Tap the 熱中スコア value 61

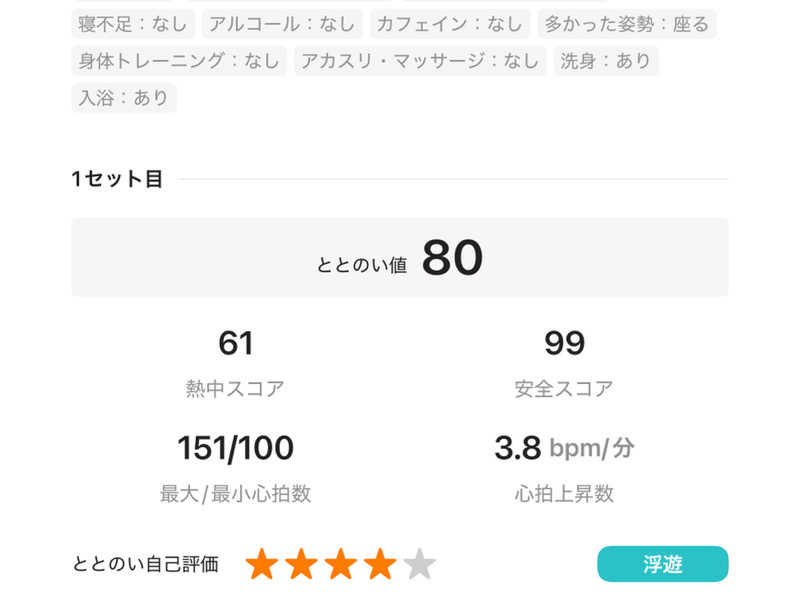point(235,344)
